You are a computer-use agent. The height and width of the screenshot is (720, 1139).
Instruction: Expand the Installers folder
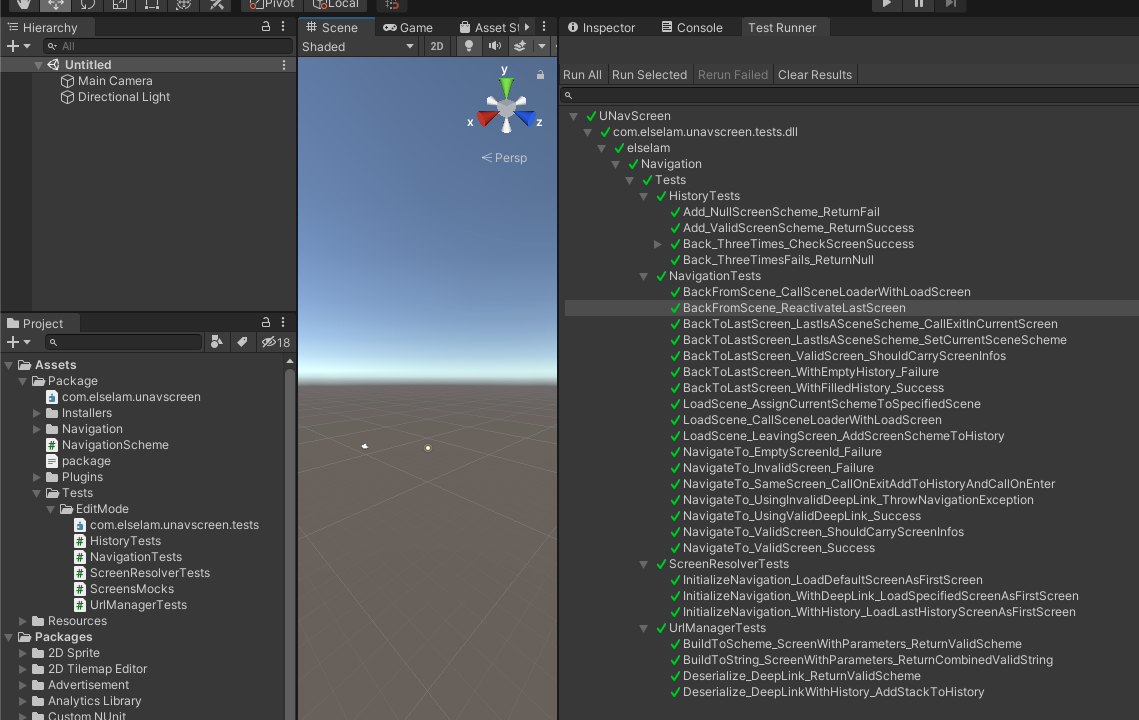click(x=37, y=413)
